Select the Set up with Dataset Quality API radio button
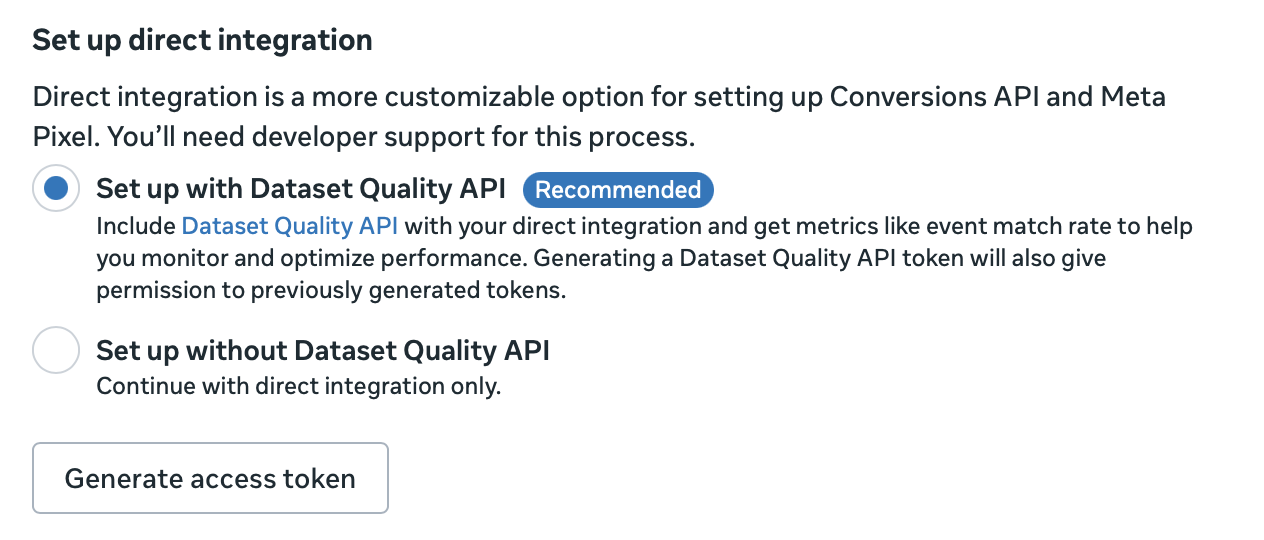 56,188
